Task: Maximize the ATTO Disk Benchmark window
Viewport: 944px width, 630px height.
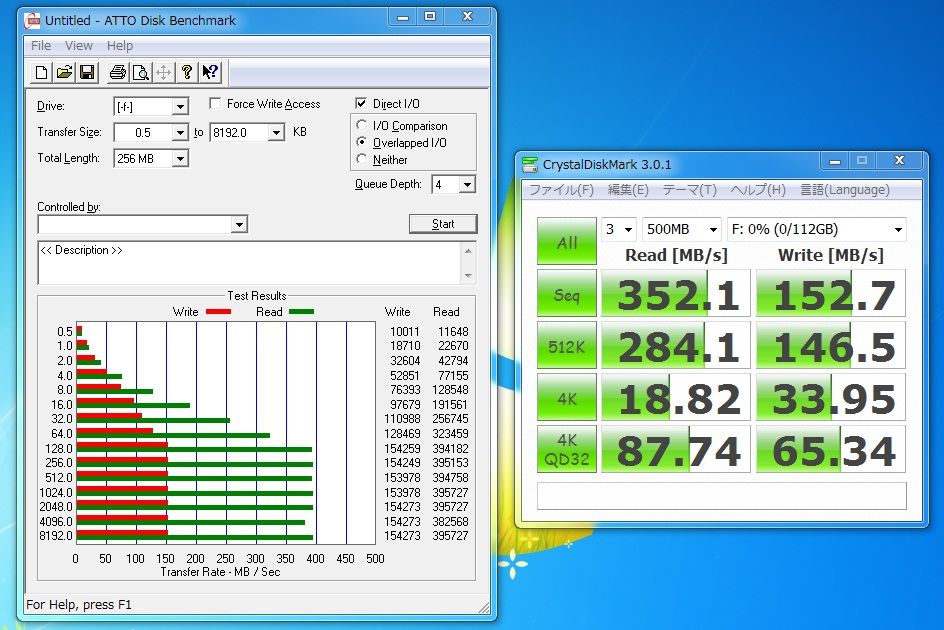Action: coord(430,17)
